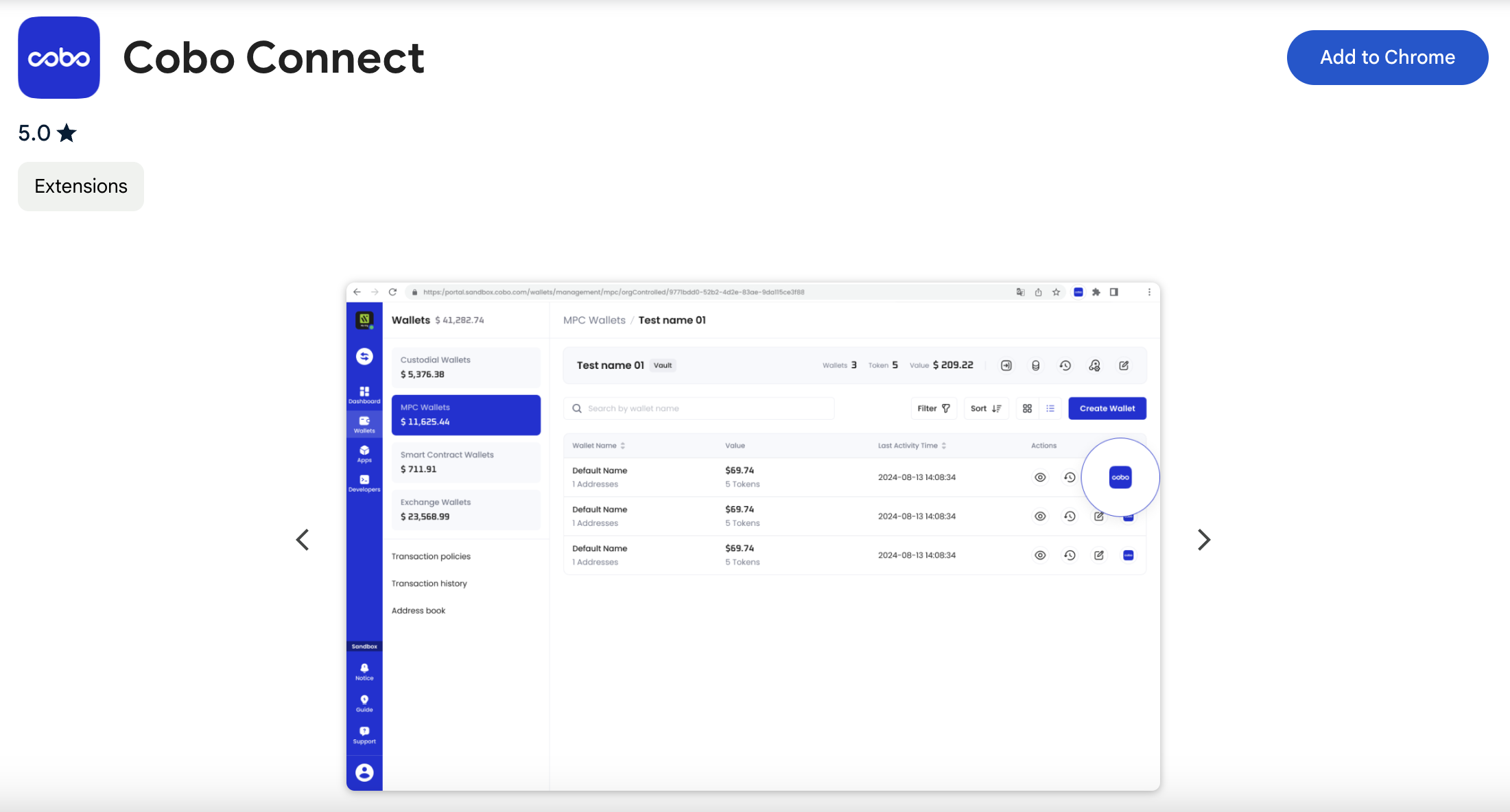
Task: Click the user profile avatar at the sidebar bottom
Action: coord(364,773)
